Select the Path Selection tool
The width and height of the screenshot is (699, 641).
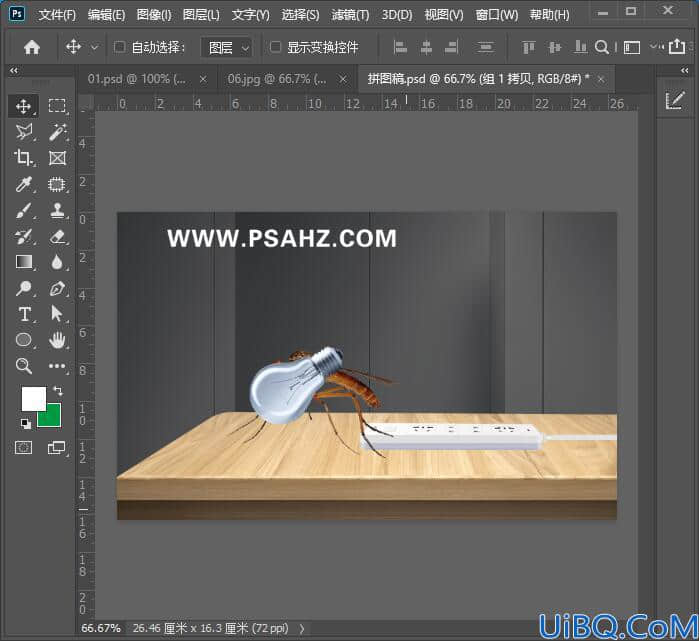pos(57,314)
